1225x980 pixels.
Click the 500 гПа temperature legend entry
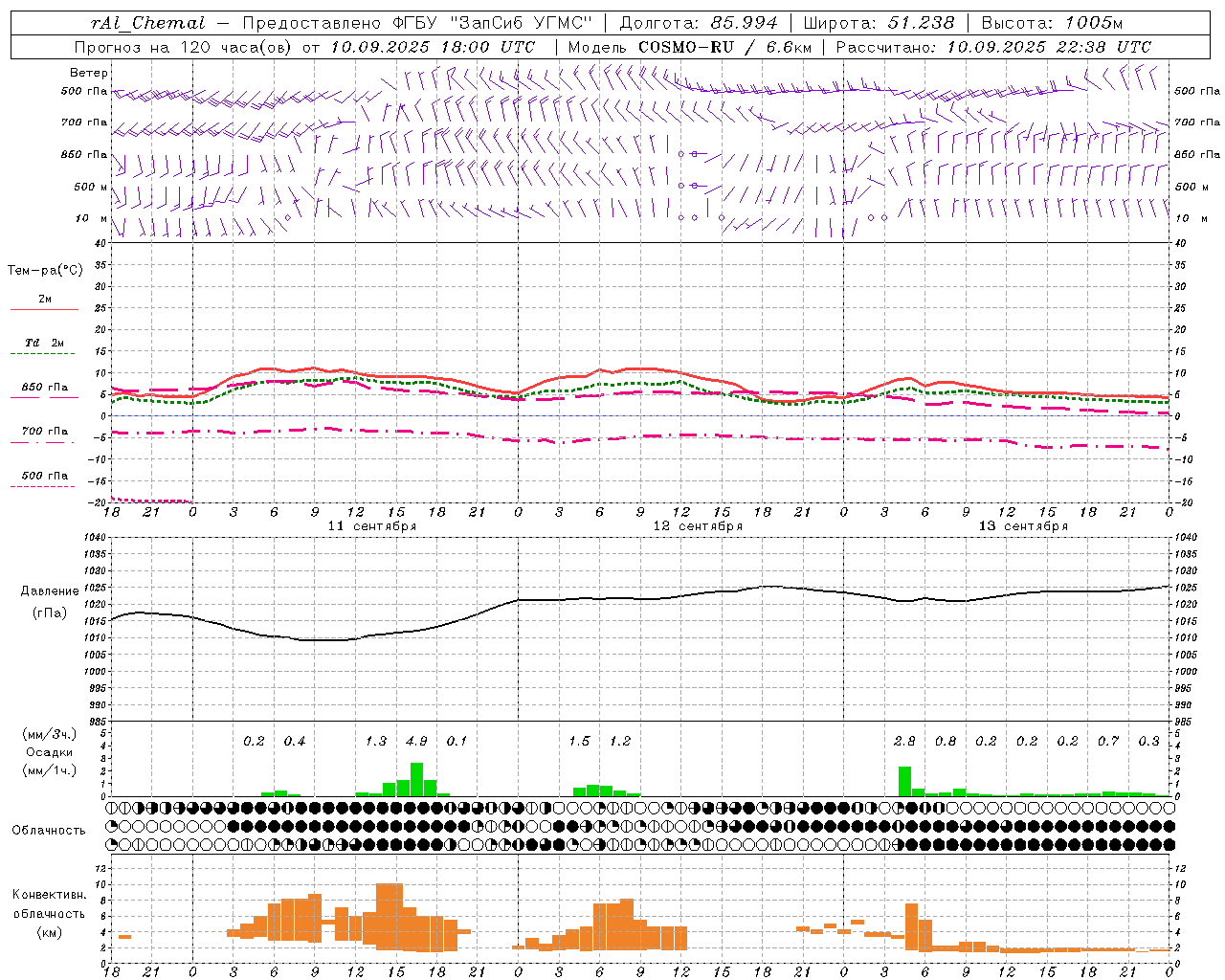point(44,476)
